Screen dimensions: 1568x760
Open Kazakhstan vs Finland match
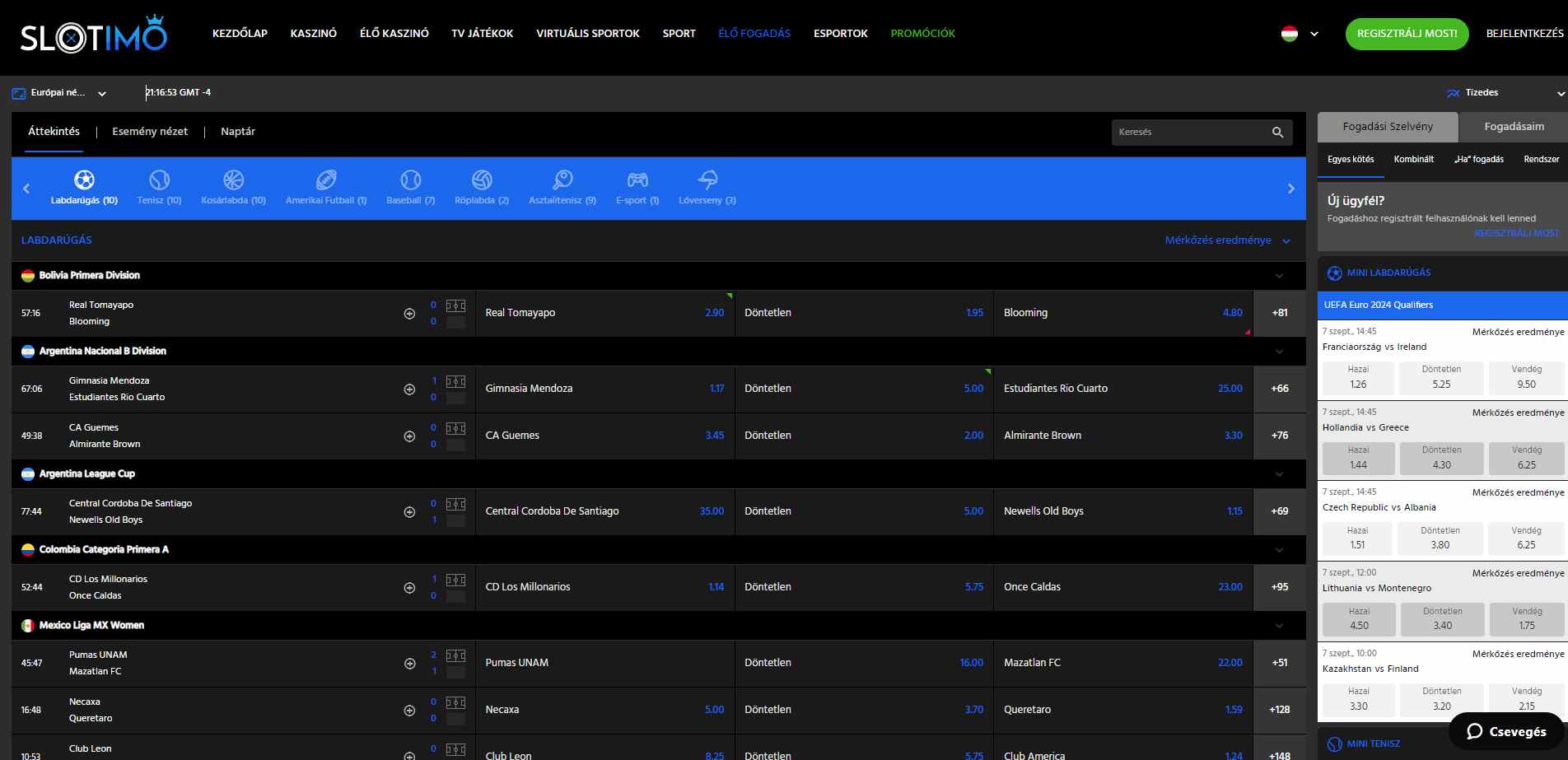1370,669
